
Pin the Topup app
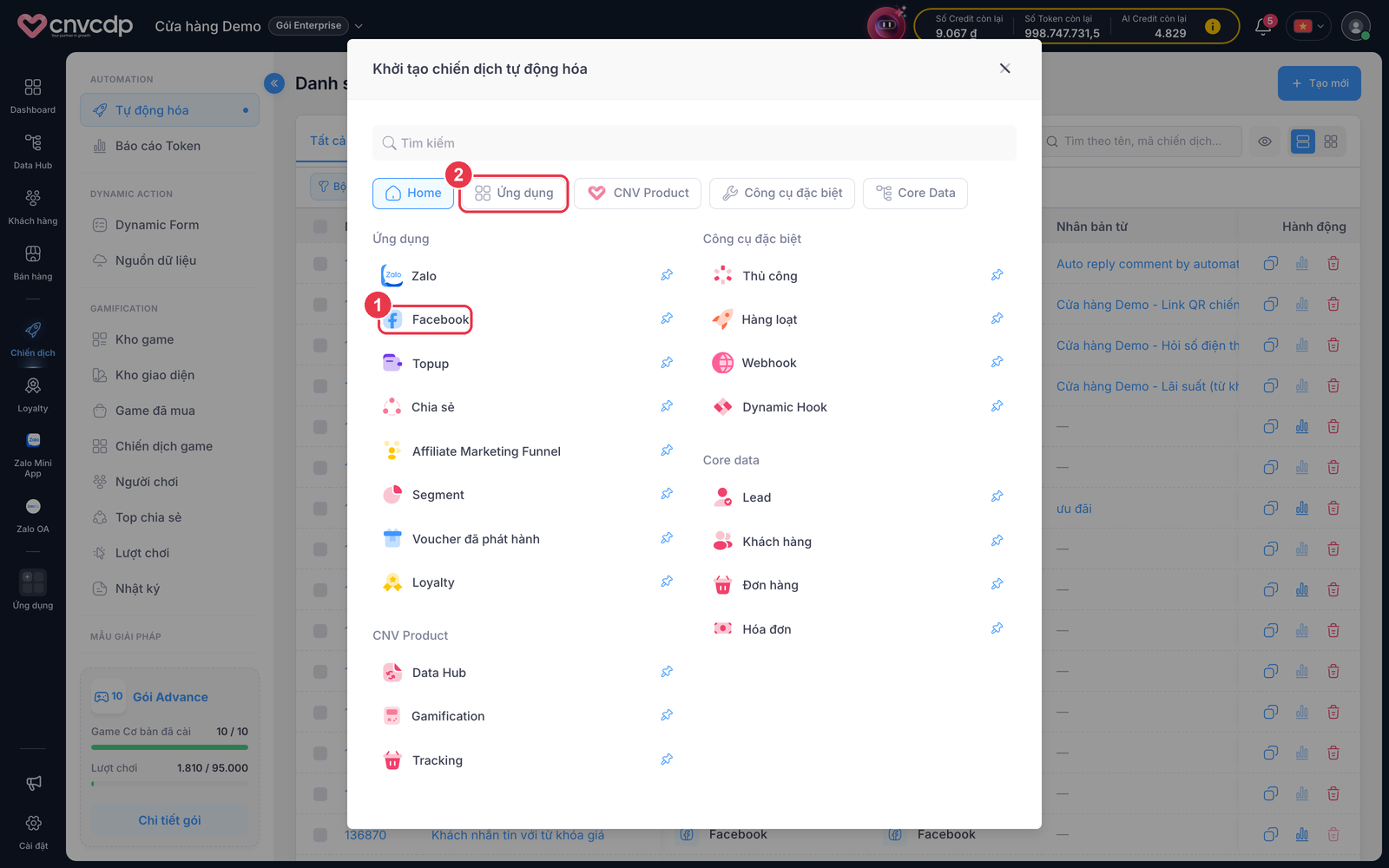[x=667, y=363]
